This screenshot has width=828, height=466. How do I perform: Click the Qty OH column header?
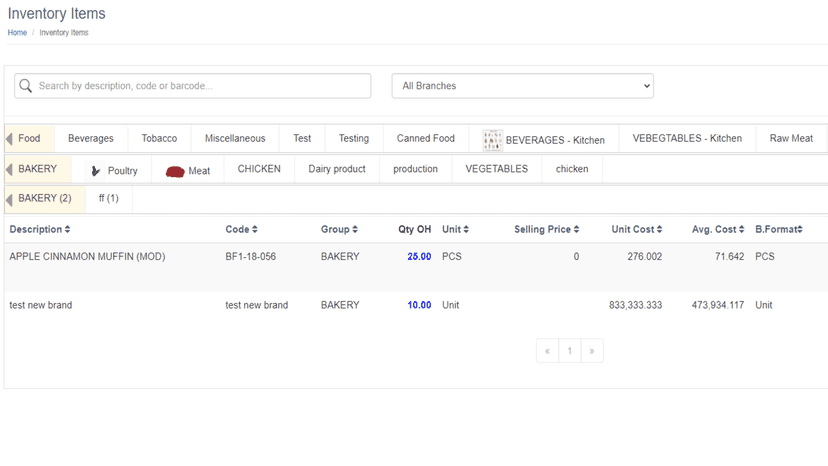(x=415, y=229)
